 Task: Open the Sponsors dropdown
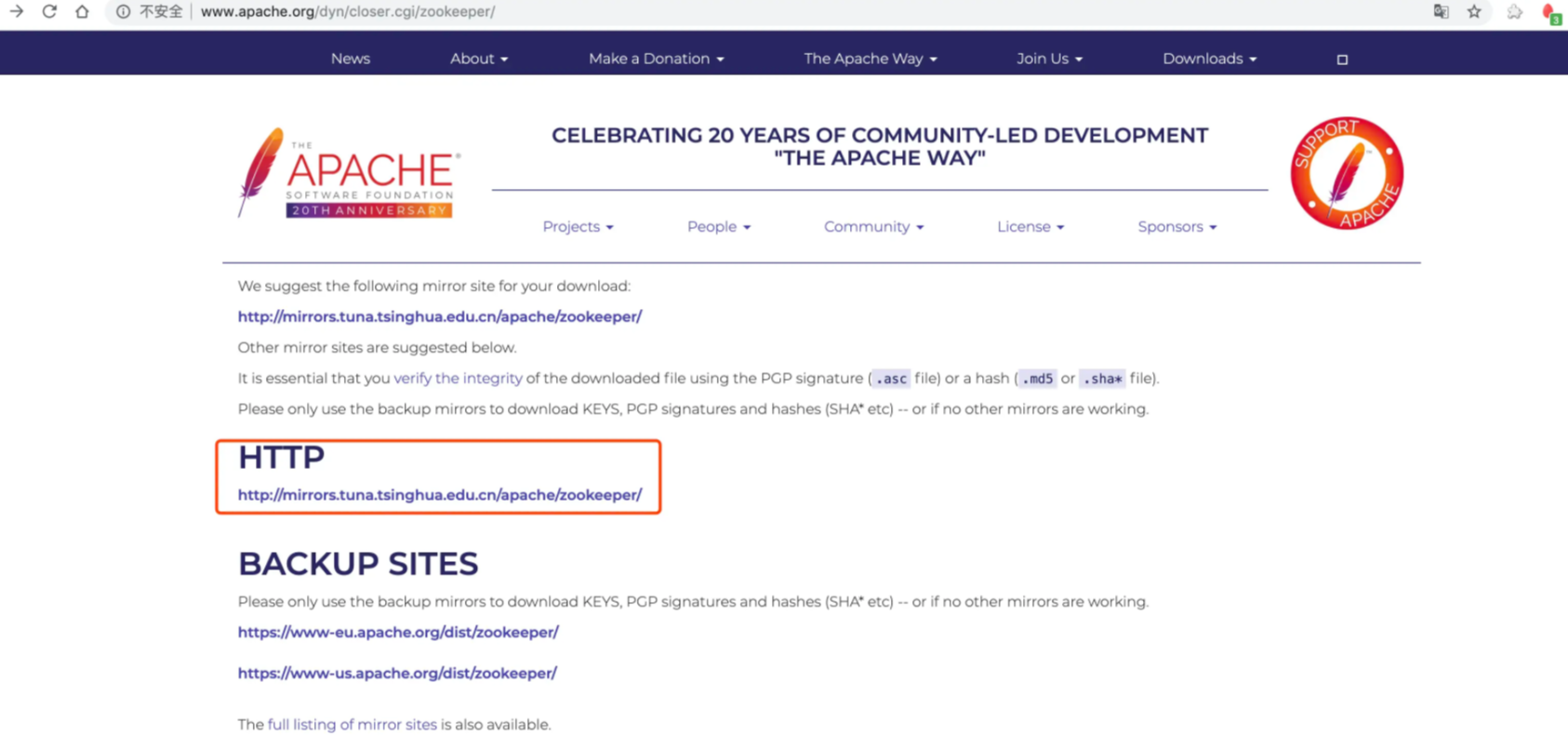coord(1176,227)
